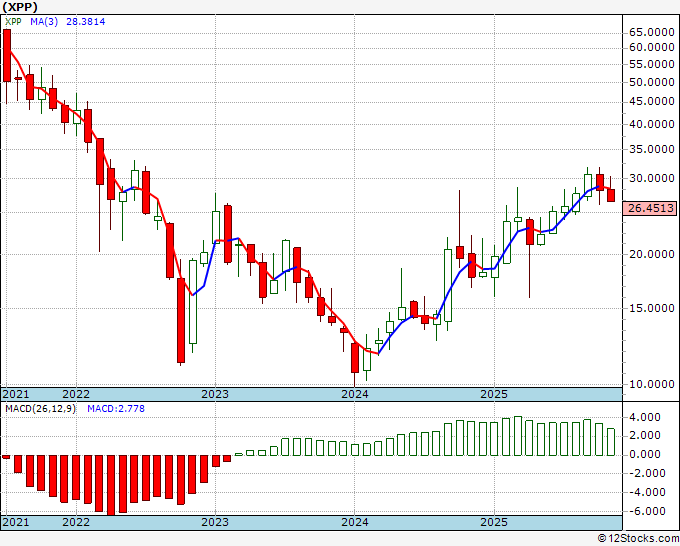
Task: Click the moving average value 28.3814
Action: pyautogui.click(x=85, y=22)
